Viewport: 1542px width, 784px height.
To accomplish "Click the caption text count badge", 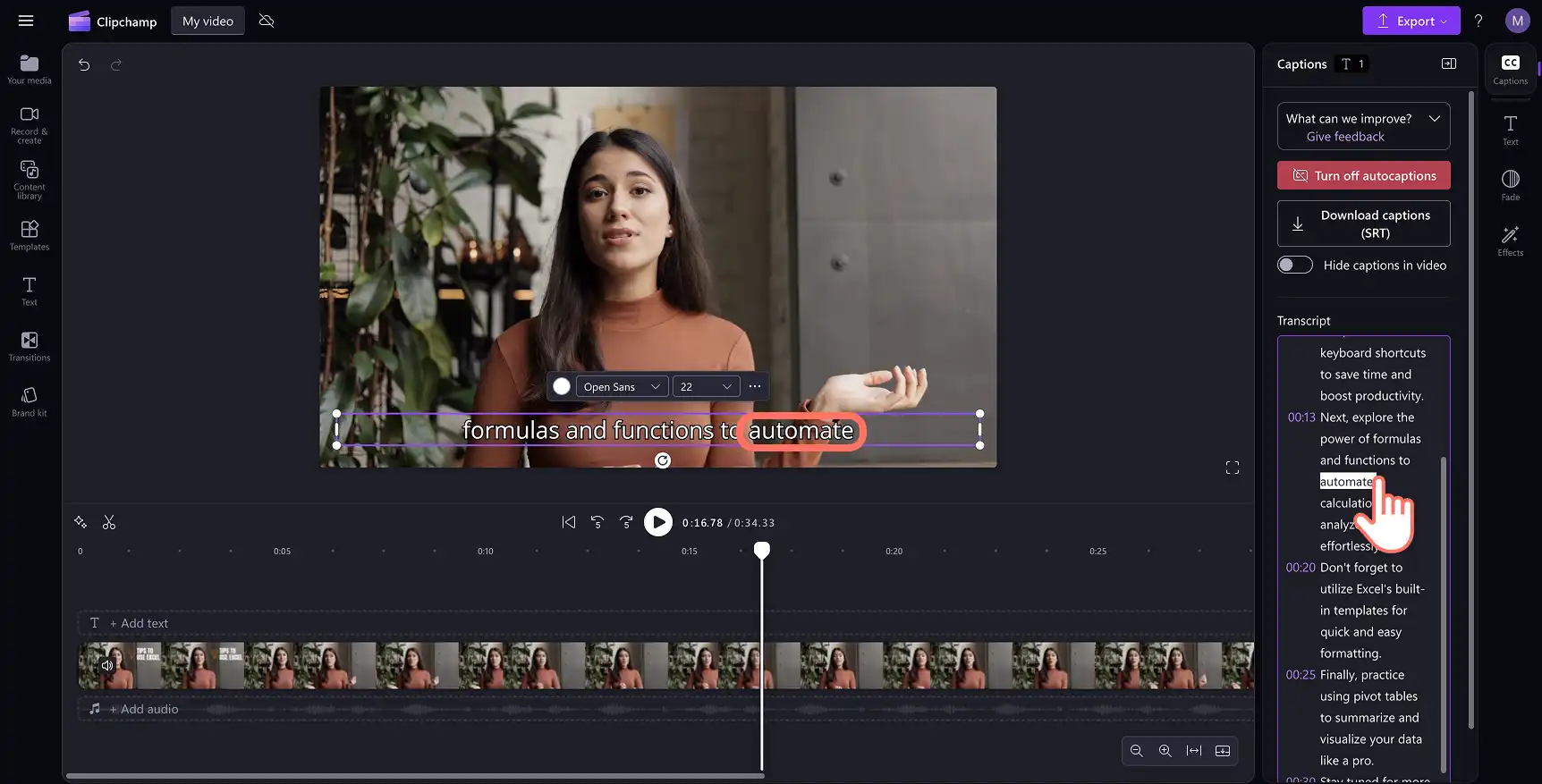I will 1351,63.
